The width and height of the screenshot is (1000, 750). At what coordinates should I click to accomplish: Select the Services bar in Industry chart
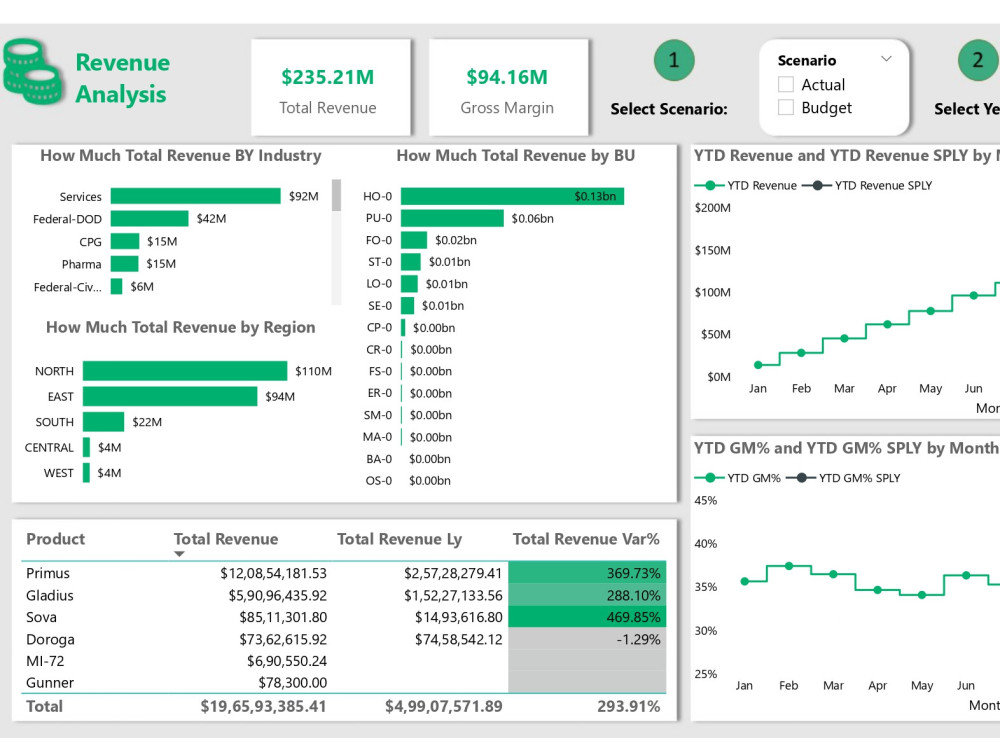pyautogui.click(x=195, y=196)
